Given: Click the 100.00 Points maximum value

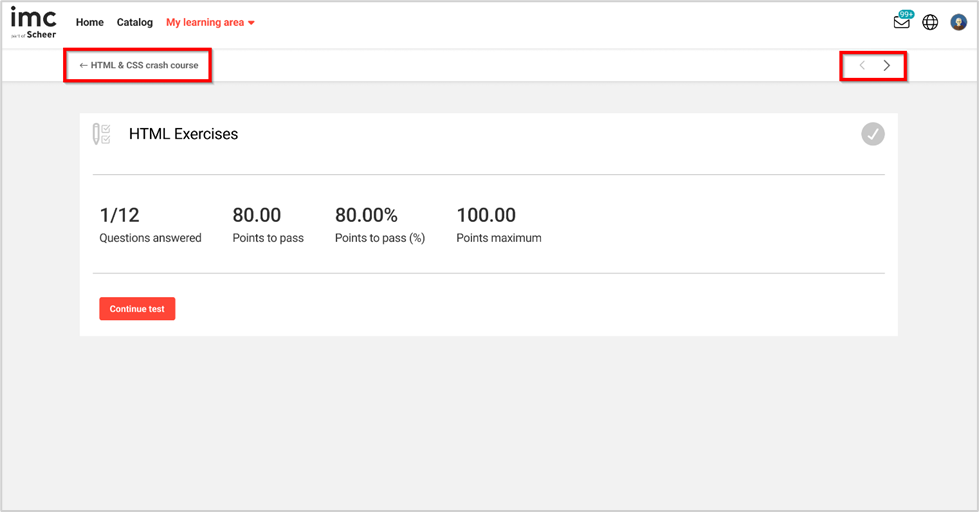Looking at the screenshot, I should 486,215.
